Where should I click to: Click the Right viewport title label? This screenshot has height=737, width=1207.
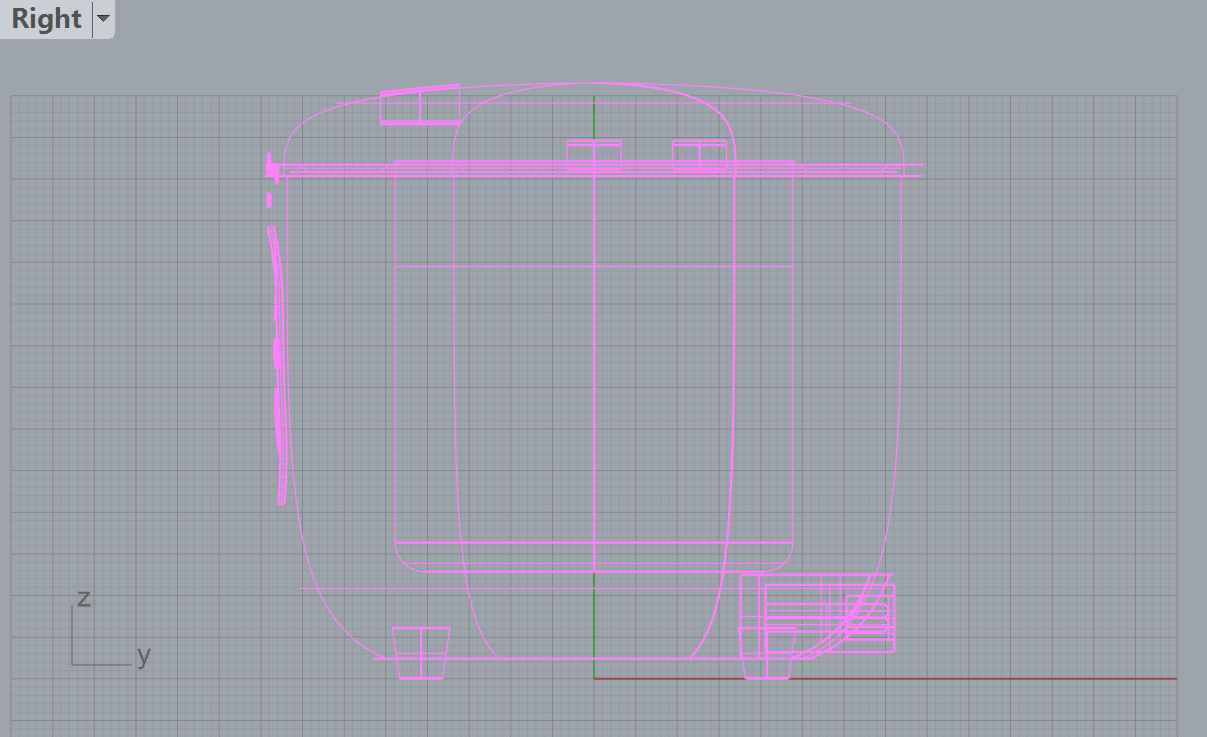point(46,19)
